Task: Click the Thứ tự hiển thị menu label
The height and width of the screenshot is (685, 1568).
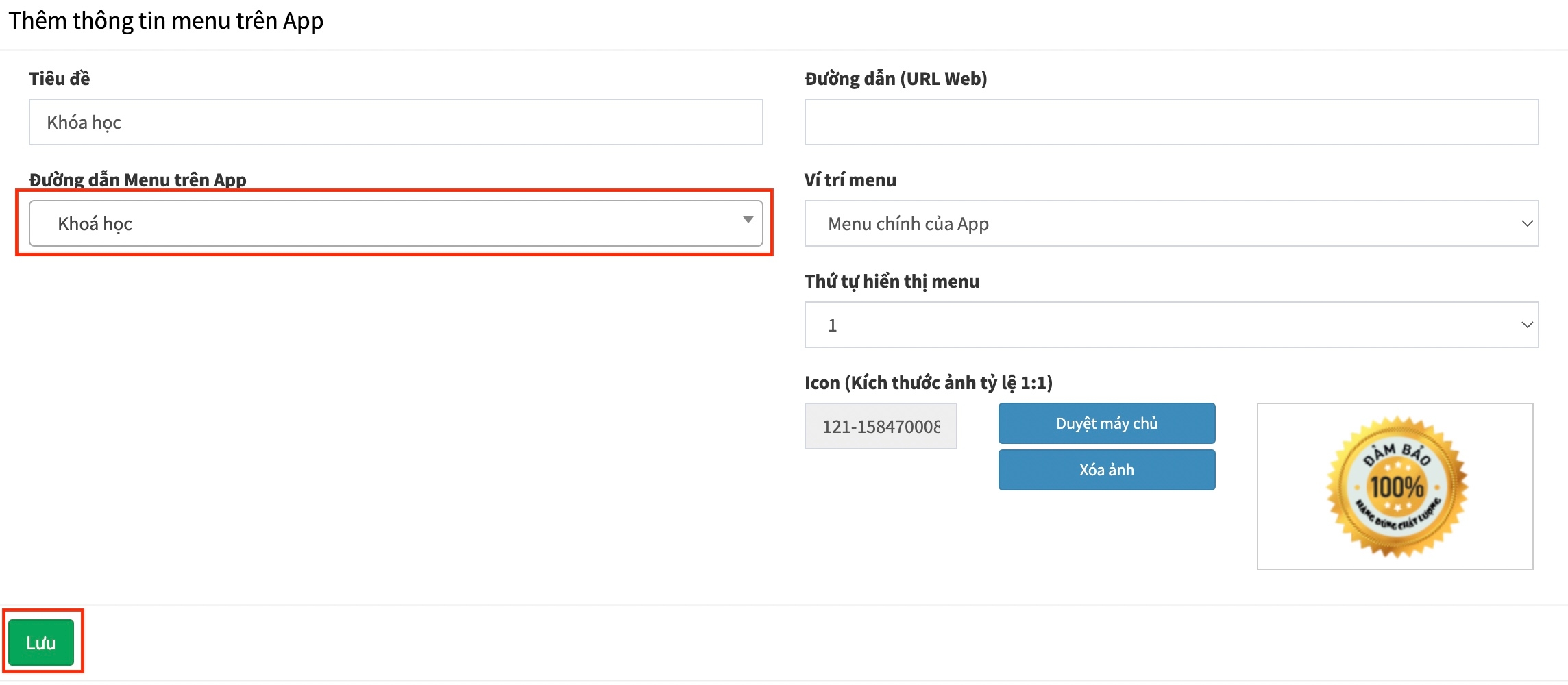Action: tap(891, 282)
